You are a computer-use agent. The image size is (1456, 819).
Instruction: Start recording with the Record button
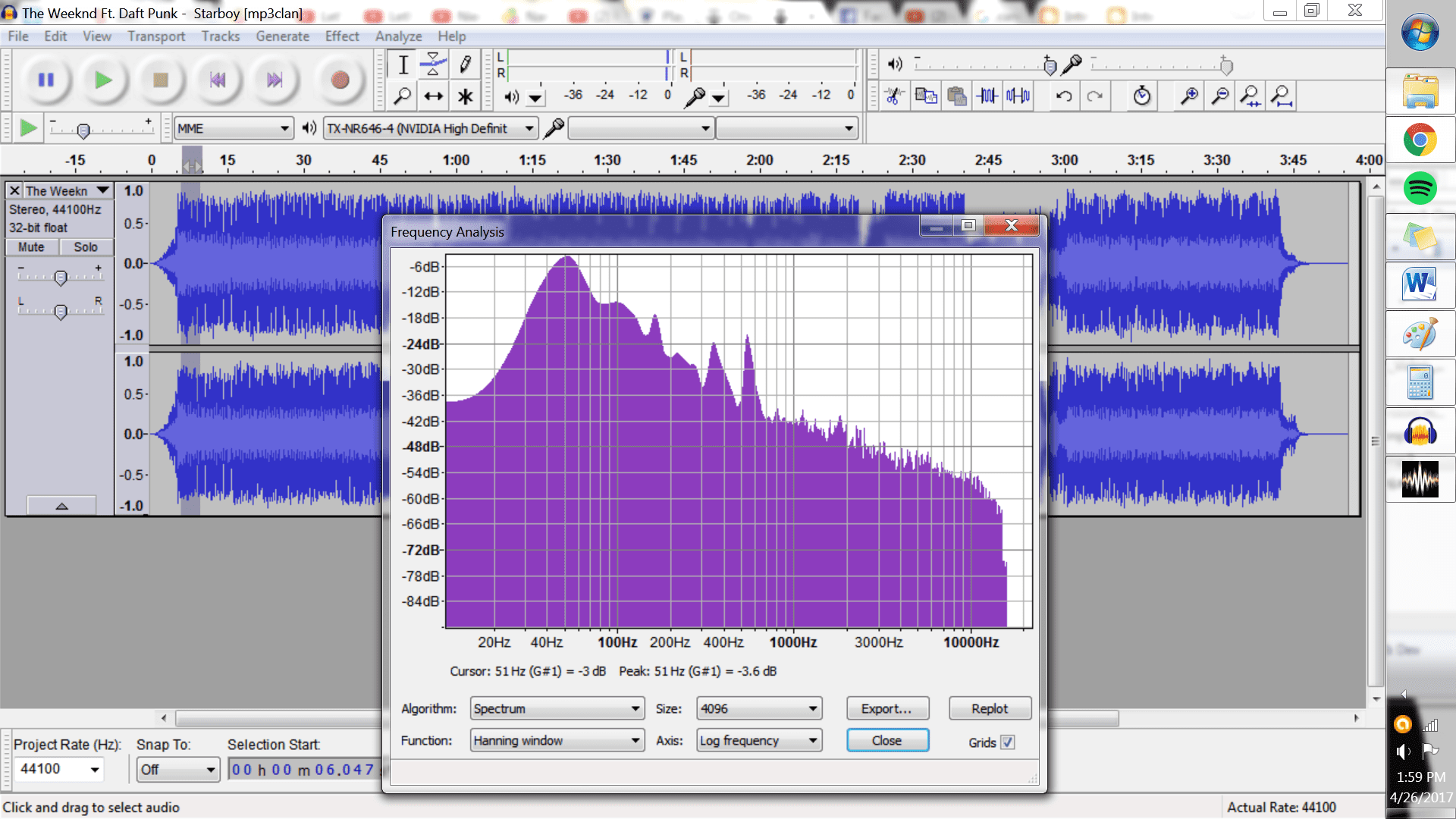pyautogui.click(x=340, y=80)
